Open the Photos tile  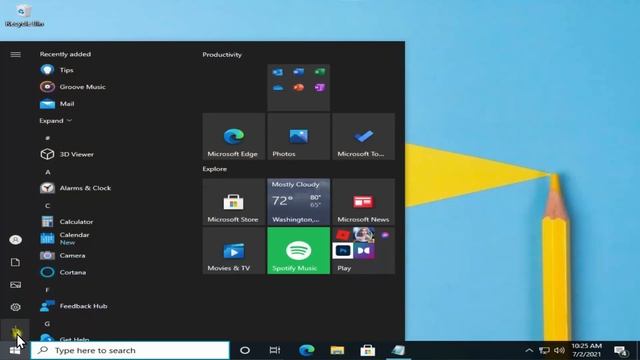pyautogui.click(x=298, y=136)
